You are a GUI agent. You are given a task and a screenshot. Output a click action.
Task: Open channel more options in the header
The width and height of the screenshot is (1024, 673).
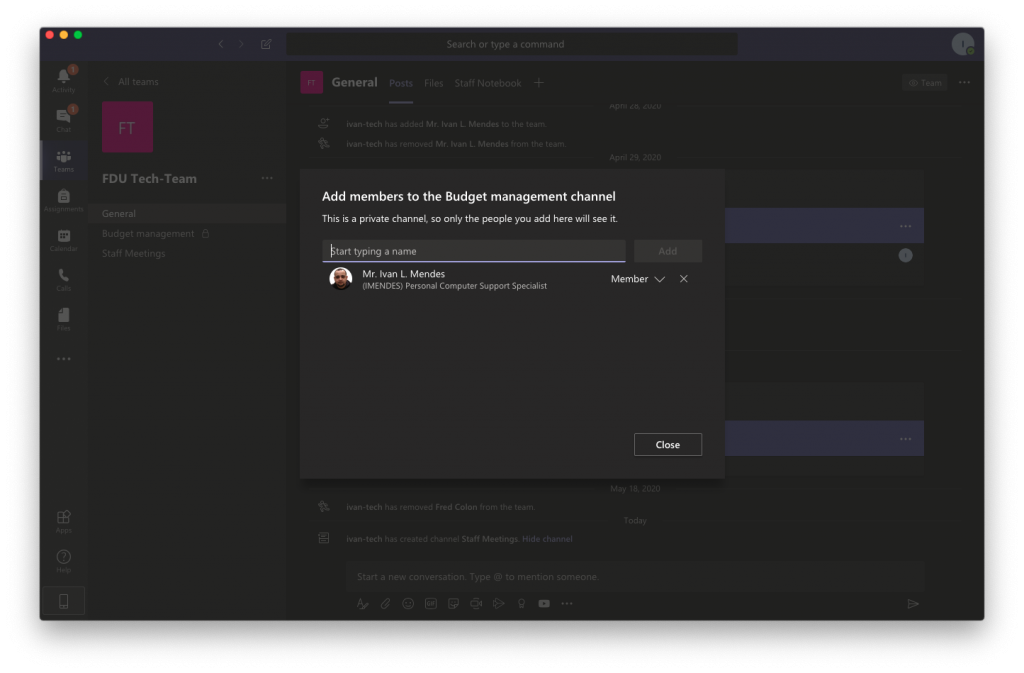point(964,83)
